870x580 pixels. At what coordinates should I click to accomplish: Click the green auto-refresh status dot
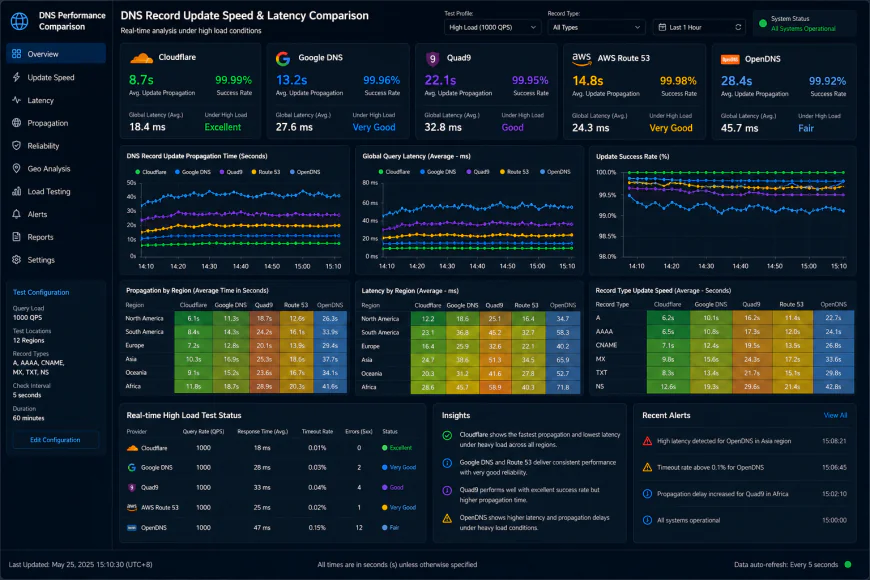click(848, 564)
